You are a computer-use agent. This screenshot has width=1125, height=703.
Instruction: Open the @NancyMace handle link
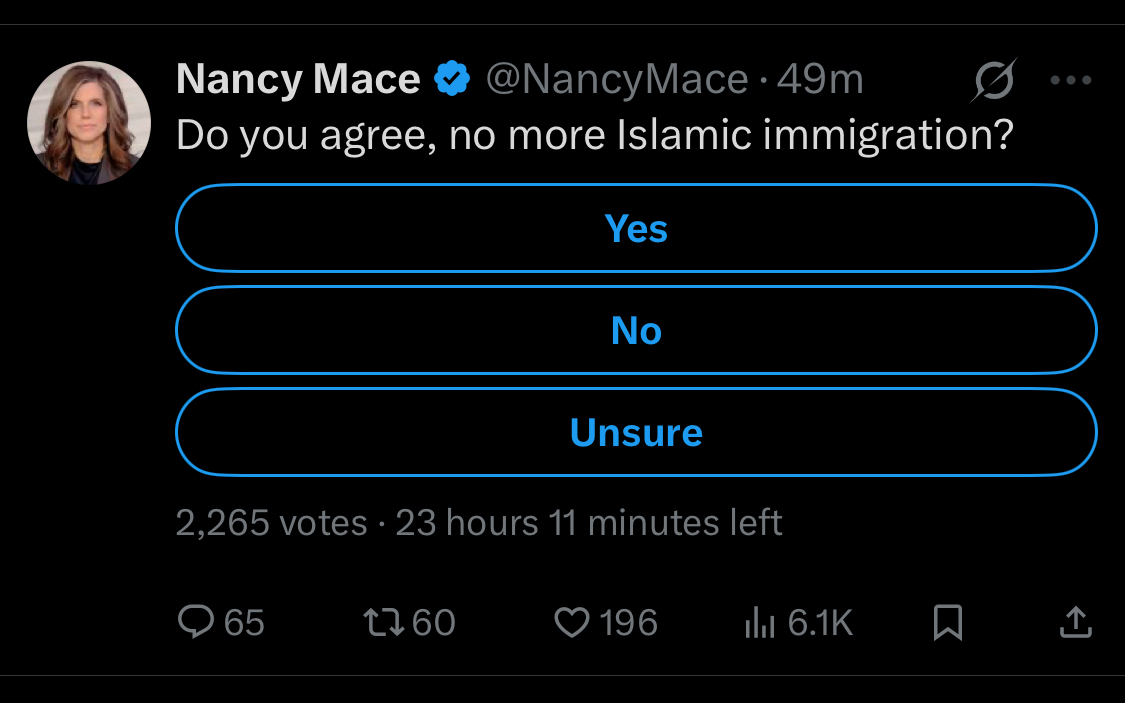point(616,80)
